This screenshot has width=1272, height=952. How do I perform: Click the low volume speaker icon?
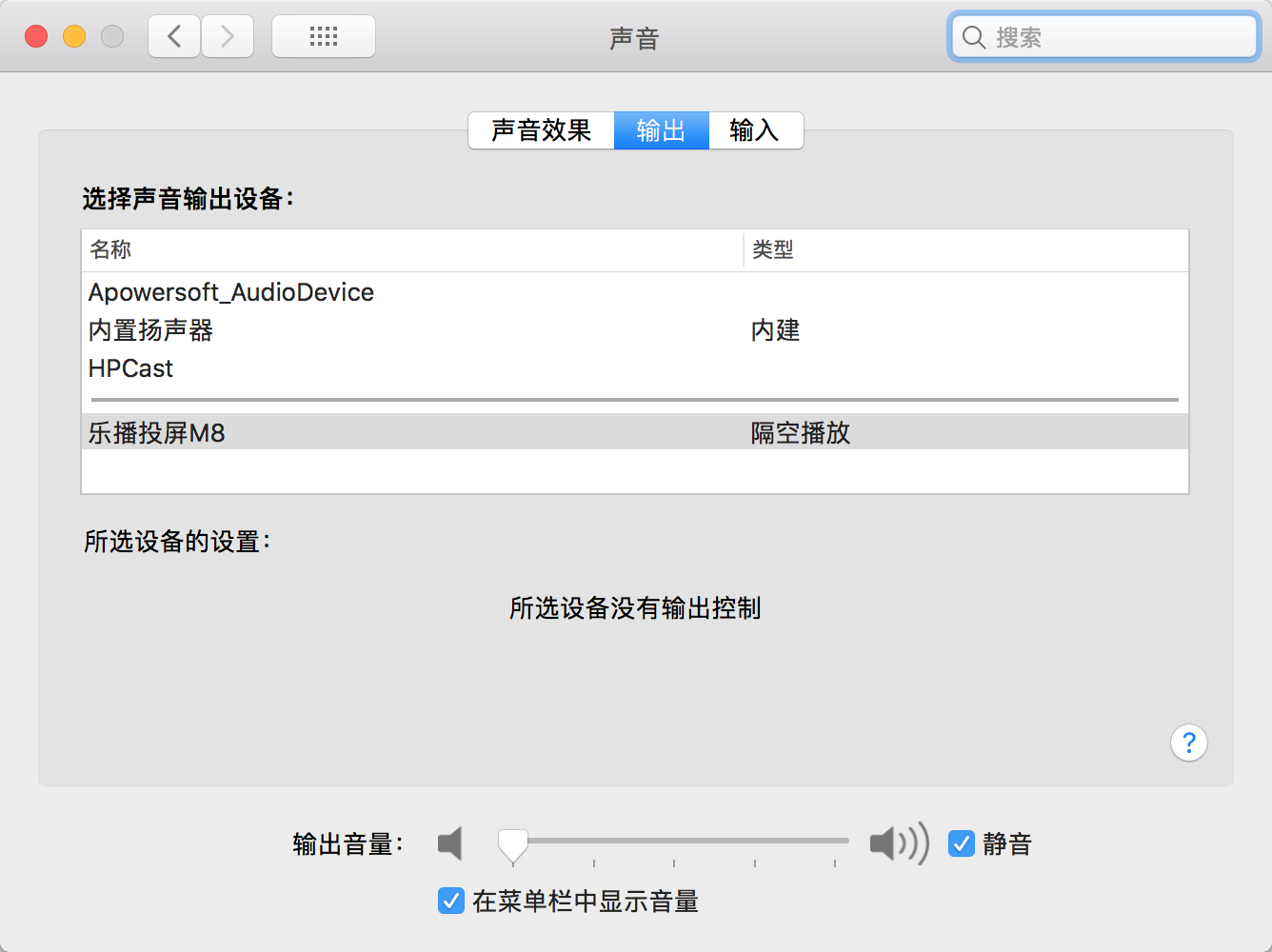(x=449, y=843)
